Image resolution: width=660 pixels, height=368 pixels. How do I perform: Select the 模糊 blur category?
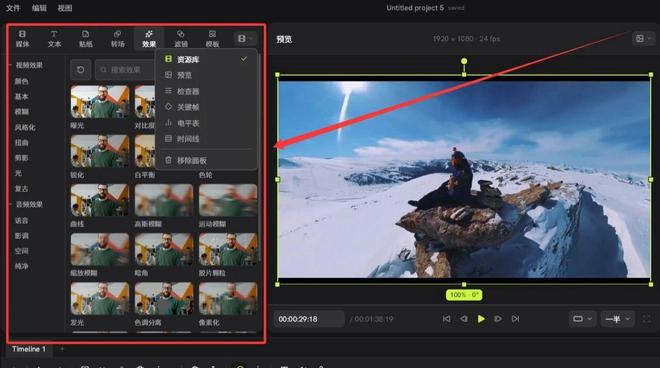[21, 112]
